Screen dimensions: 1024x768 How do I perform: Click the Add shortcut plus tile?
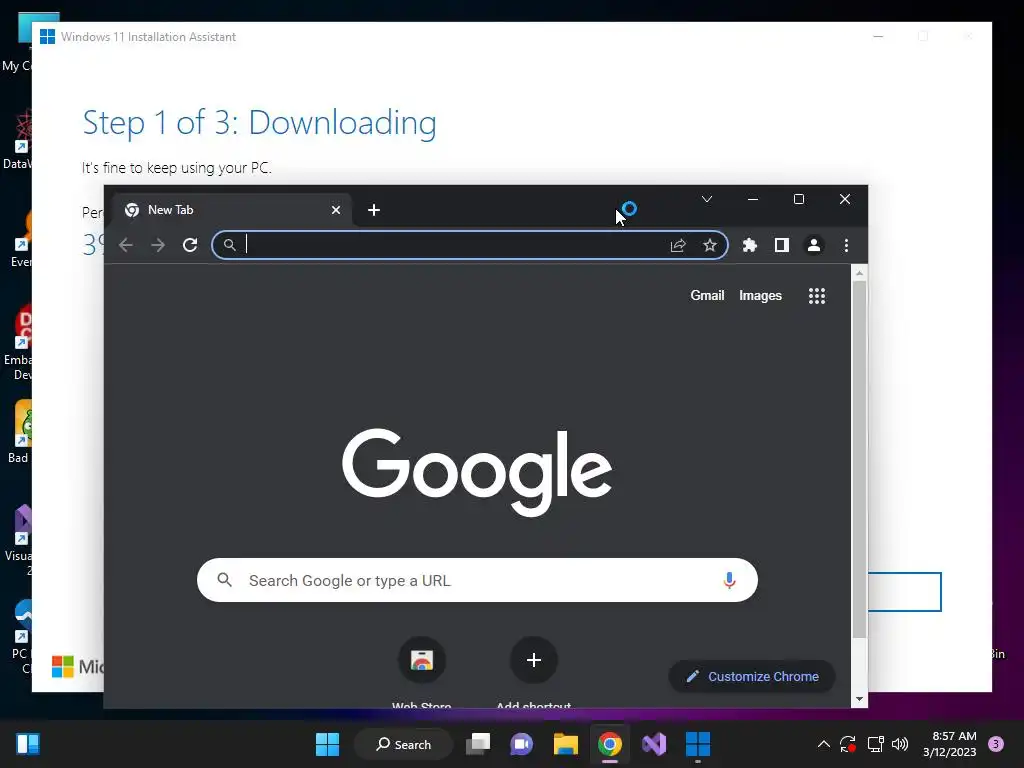click(x=534, y=660)
